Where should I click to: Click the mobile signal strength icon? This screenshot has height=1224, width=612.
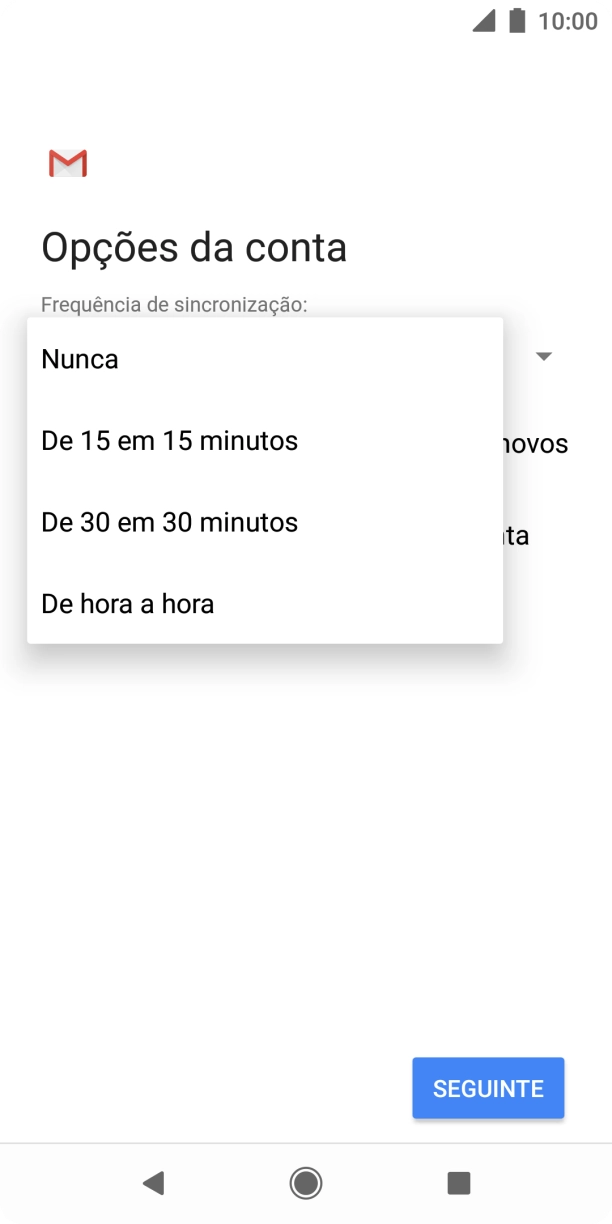point(483,20)
